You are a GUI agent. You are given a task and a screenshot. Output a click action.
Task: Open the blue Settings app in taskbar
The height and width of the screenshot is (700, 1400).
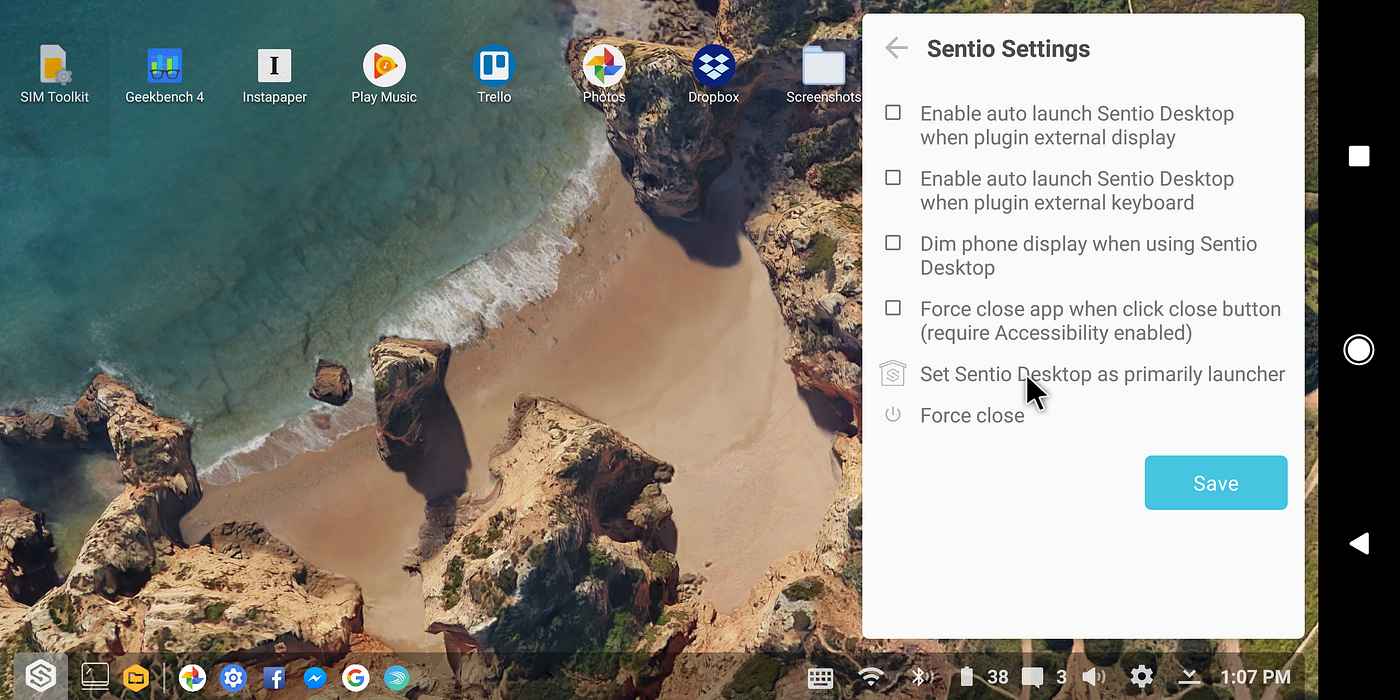233,678
